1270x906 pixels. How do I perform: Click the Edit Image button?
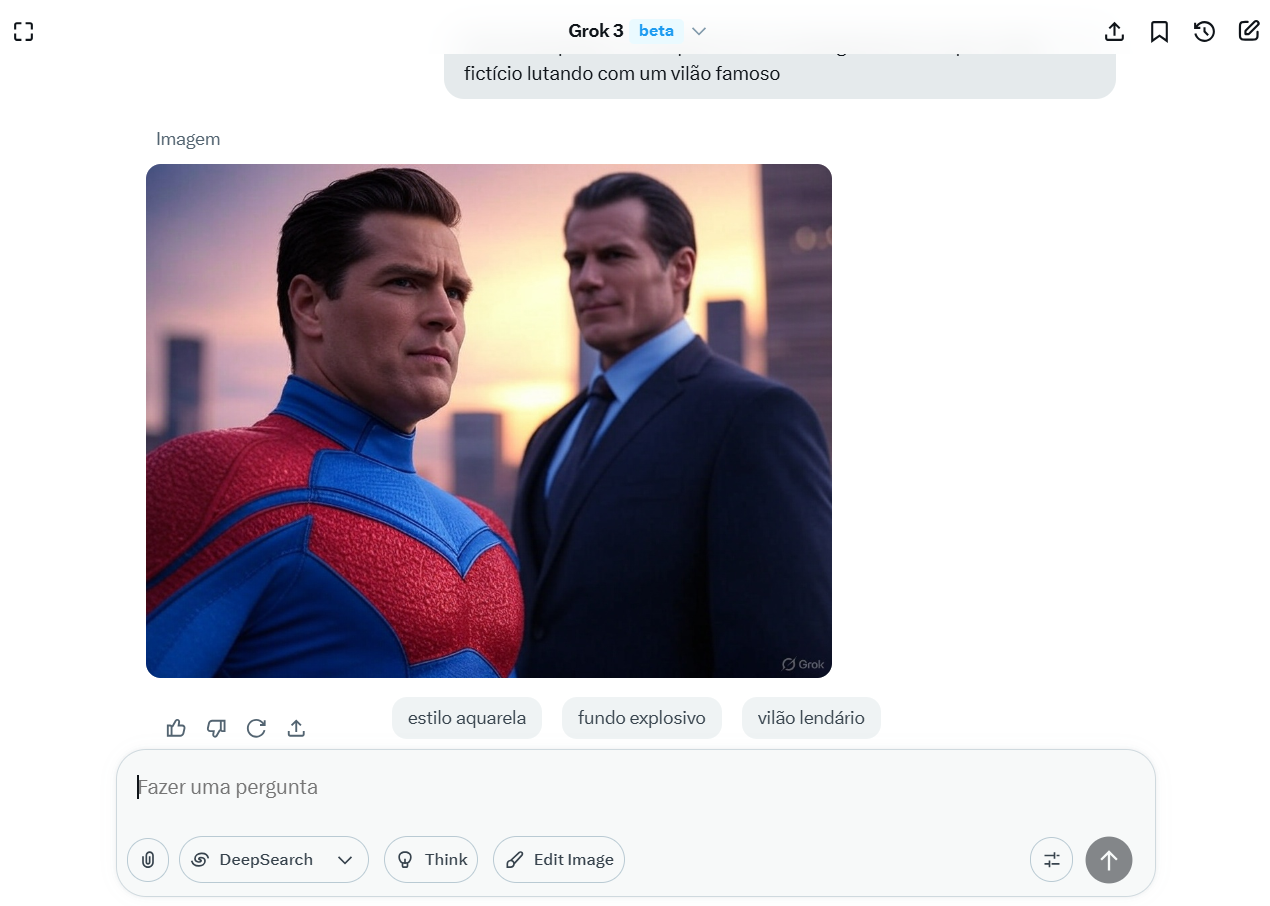559,859
